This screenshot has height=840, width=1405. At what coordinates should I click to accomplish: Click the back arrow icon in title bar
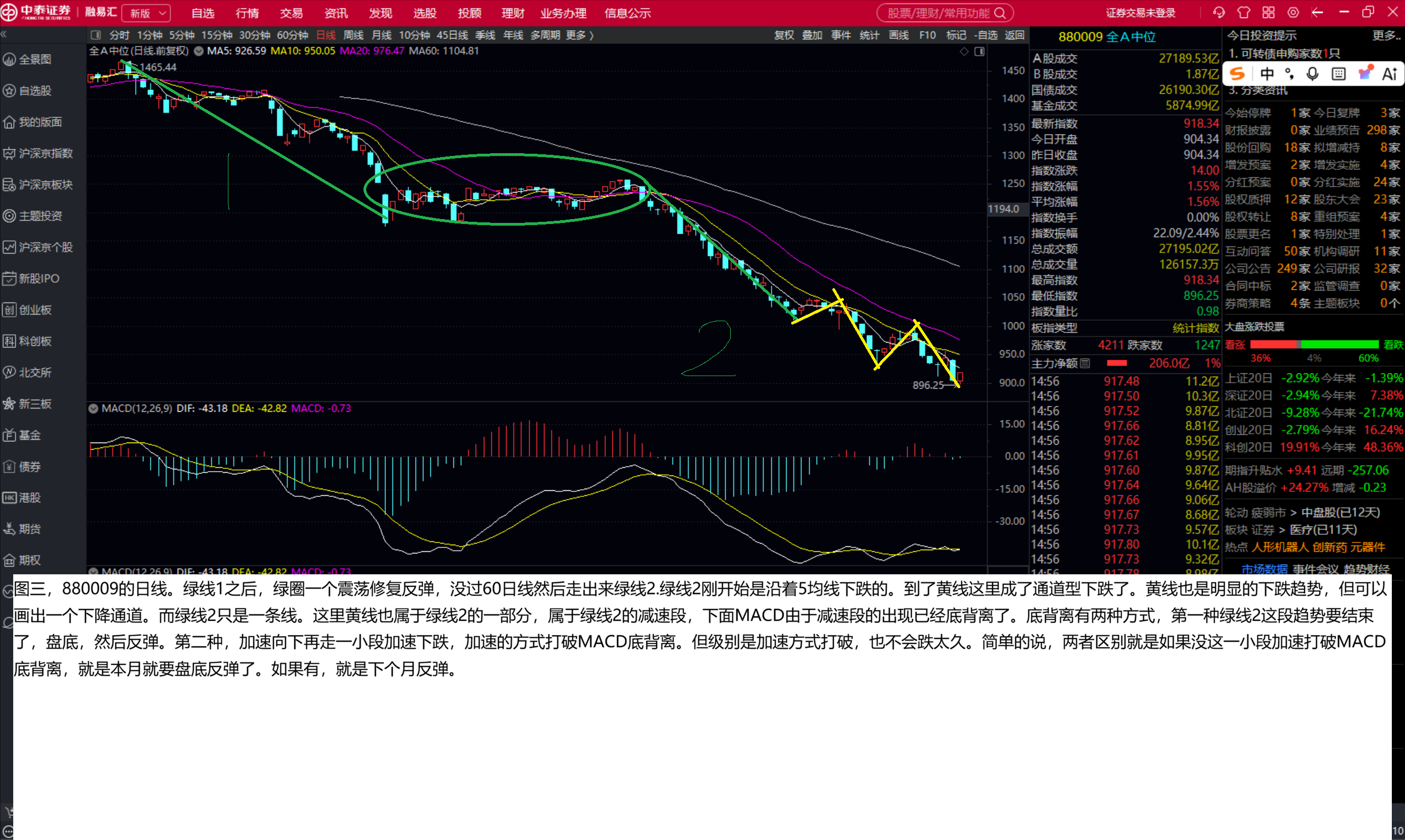coord(1318,13)
